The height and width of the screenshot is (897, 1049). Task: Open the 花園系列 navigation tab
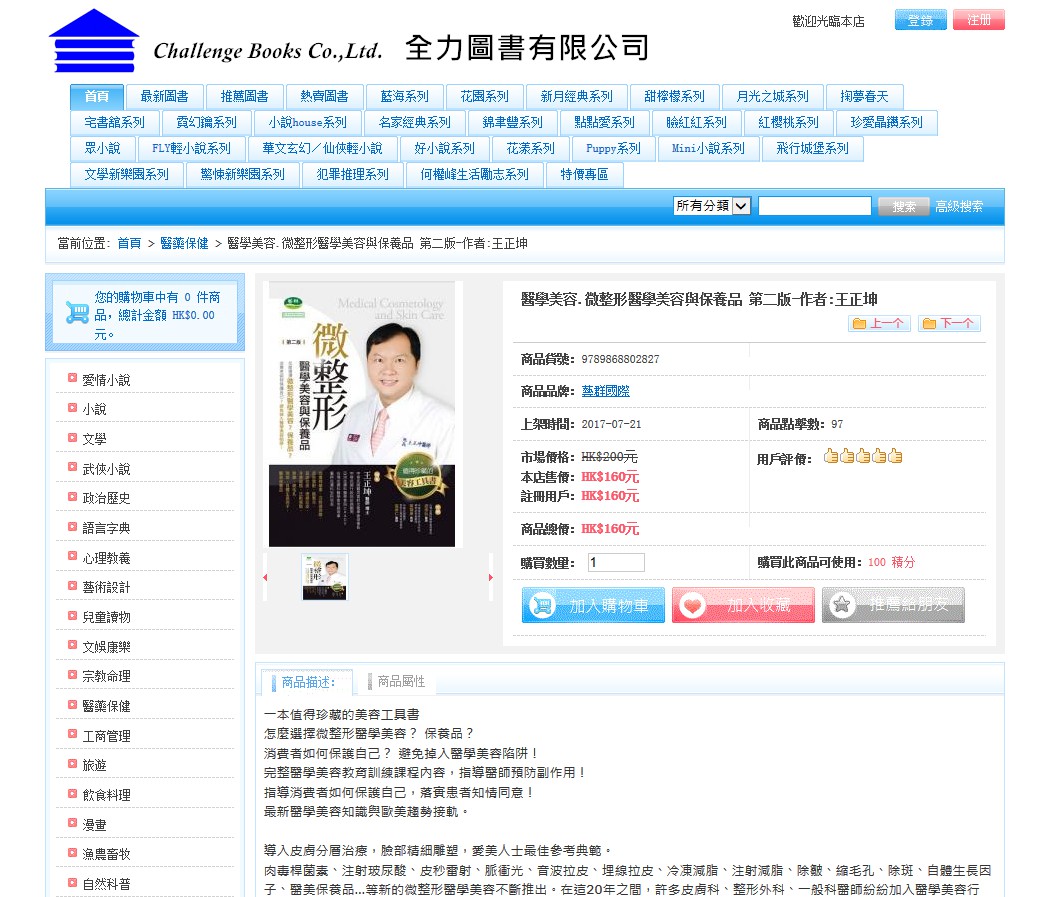coord(484,97)
